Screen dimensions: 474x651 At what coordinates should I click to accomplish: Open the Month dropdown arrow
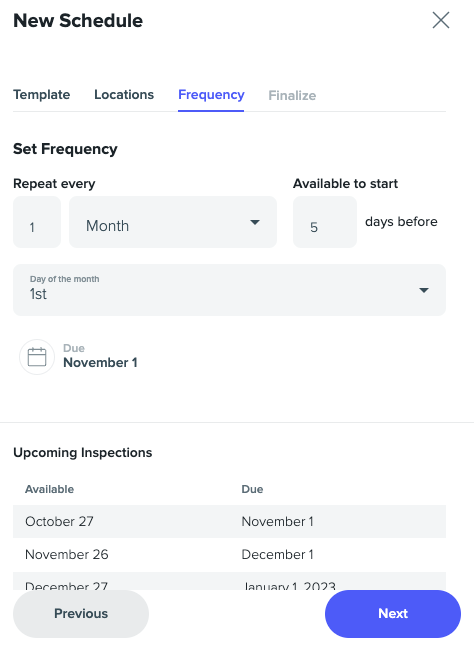coord(255,222)
